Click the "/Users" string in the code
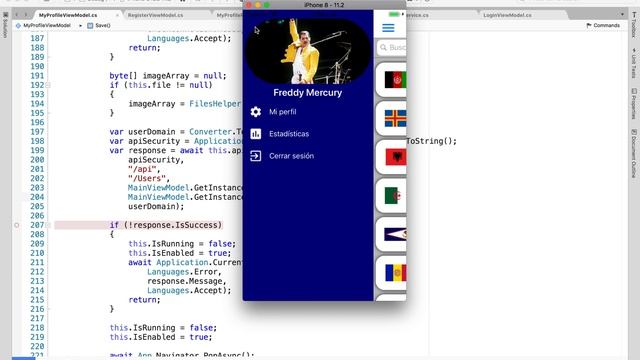 pyautogui.click(x=146, y=178)
